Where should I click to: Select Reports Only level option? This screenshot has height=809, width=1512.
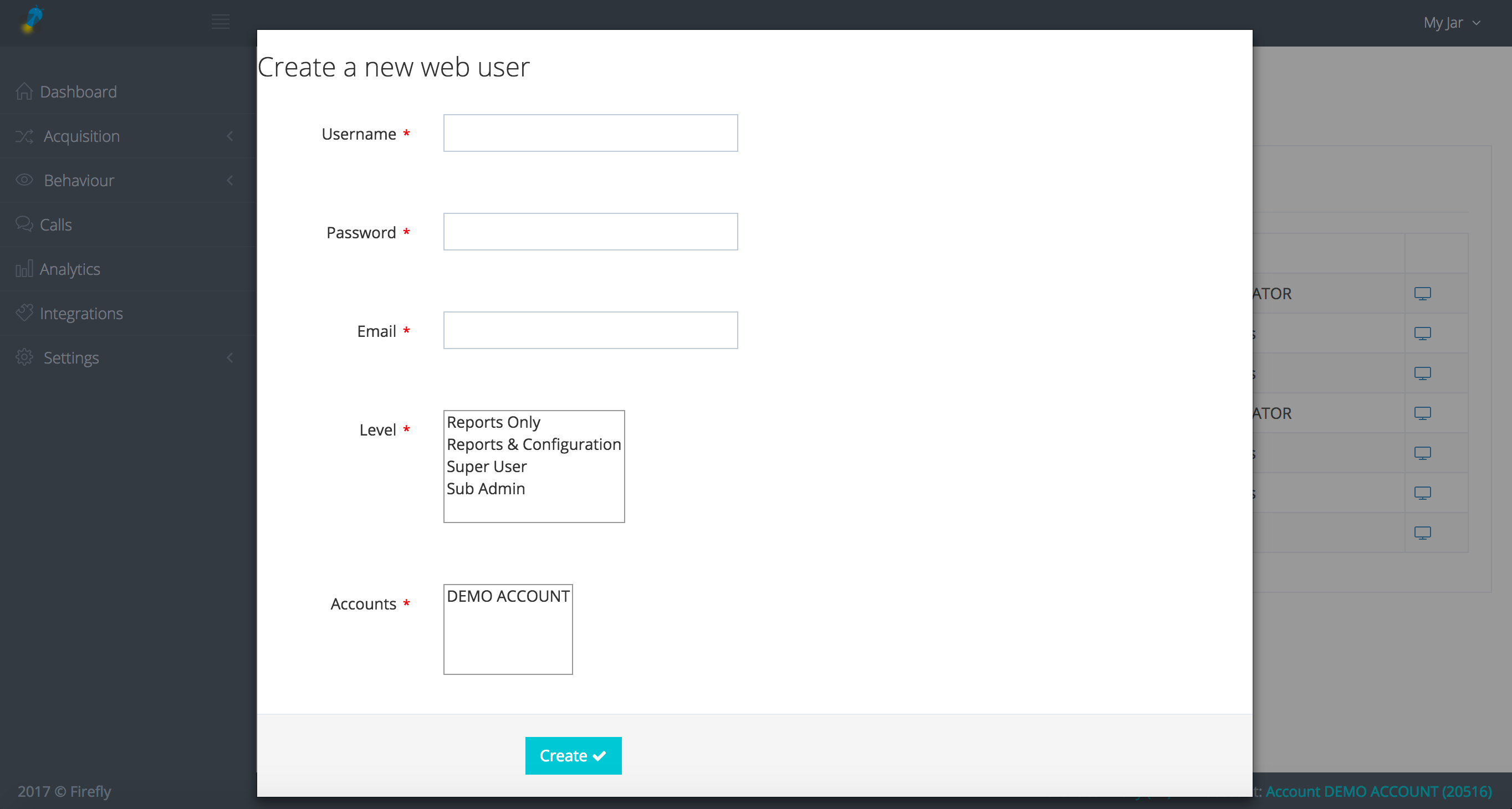[x=493, y=422]
